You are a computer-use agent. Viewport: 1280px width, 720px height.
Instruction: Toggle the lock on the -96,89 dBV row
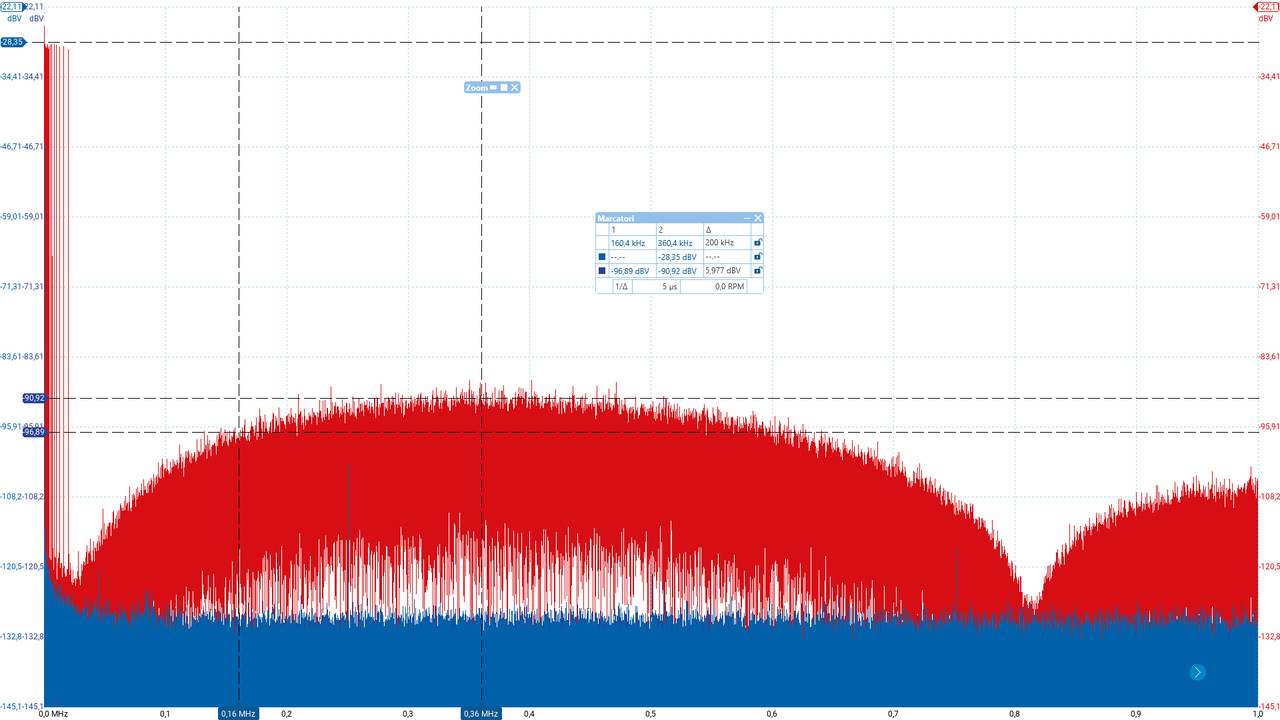coord(757,270)
